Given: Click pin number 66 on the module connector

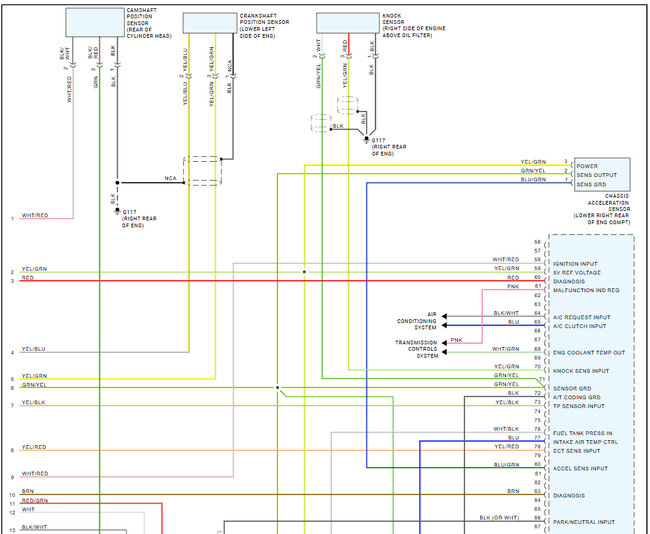Looking at the screenshot, I should pyautogui.click(x=538, y=331).
